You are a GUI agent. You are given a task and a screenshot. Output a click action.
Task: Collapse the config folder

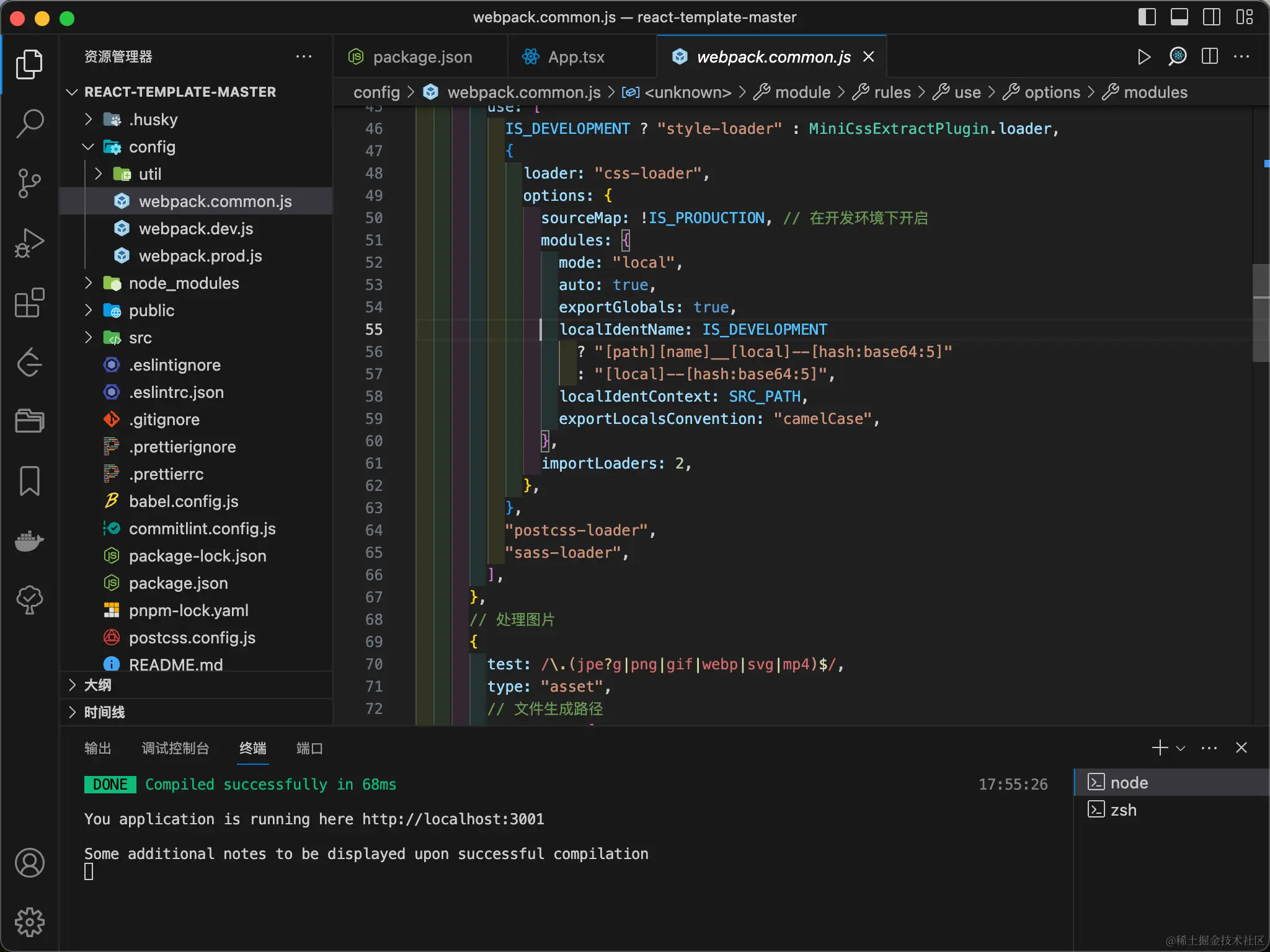coord(151,147)
